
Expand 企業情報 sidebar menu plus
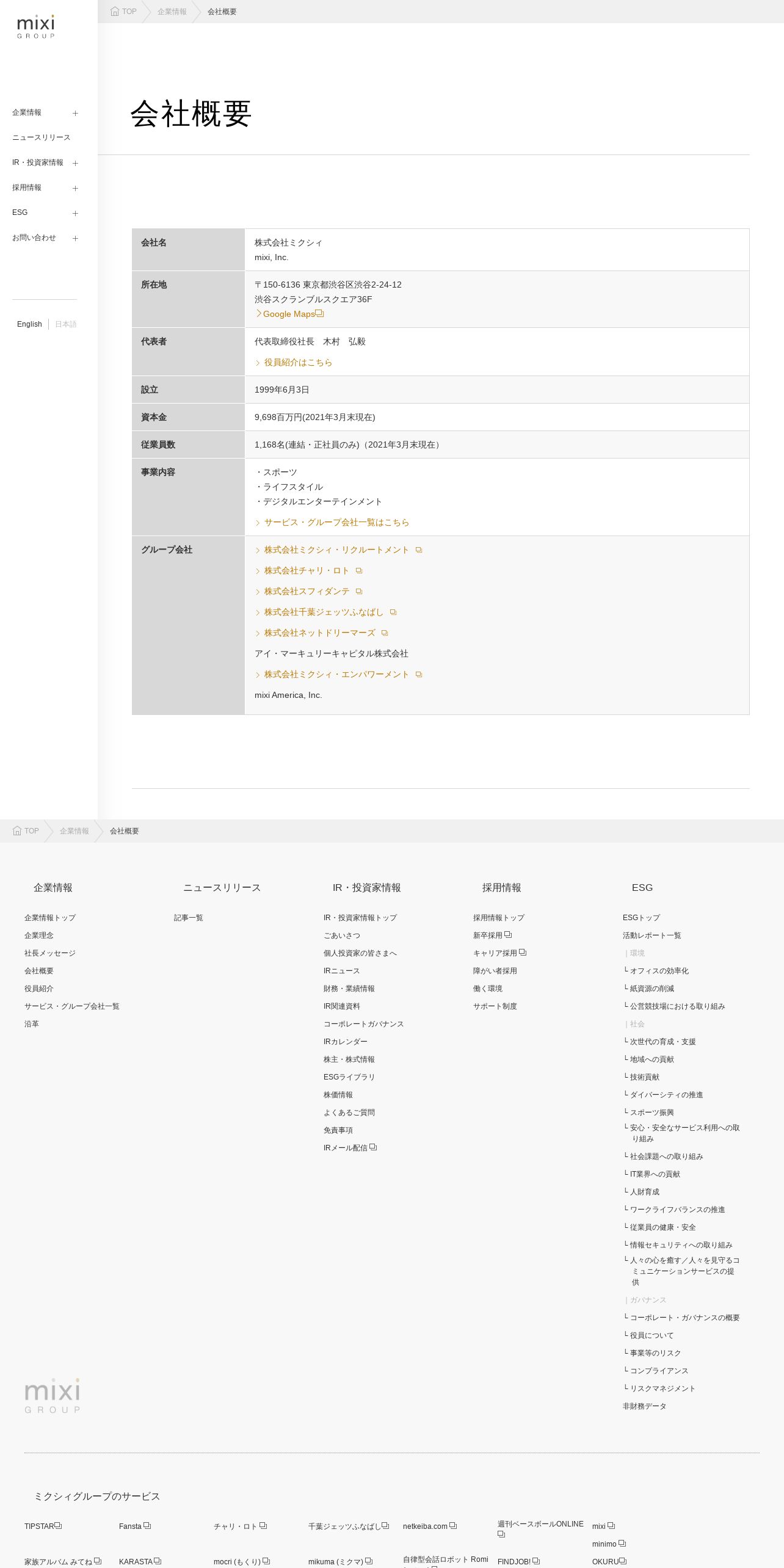75,113
